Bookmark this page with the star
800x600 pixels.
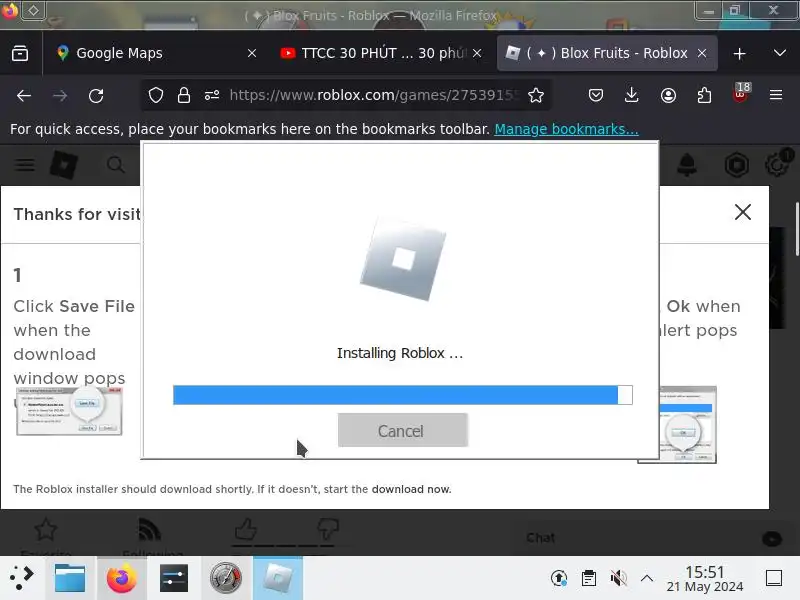[x=536, y=95]
